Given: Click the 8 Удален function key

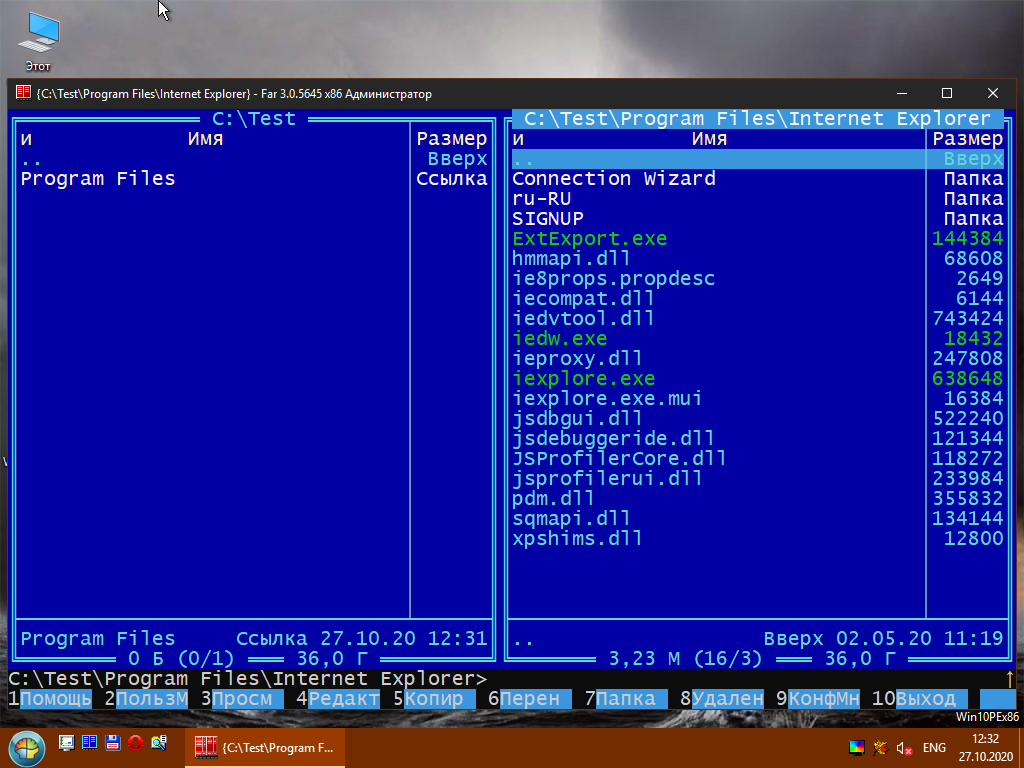Looking at the screenshot, I should coord(722,699).
